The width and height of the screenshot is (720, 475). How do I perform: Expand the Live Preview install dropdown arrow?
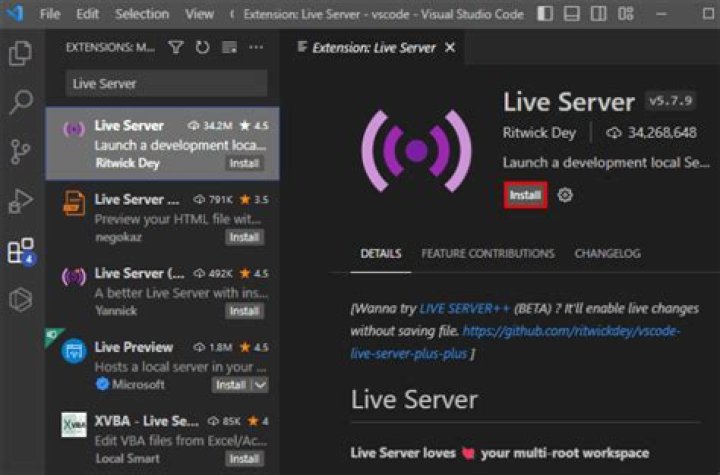point(260,385)
